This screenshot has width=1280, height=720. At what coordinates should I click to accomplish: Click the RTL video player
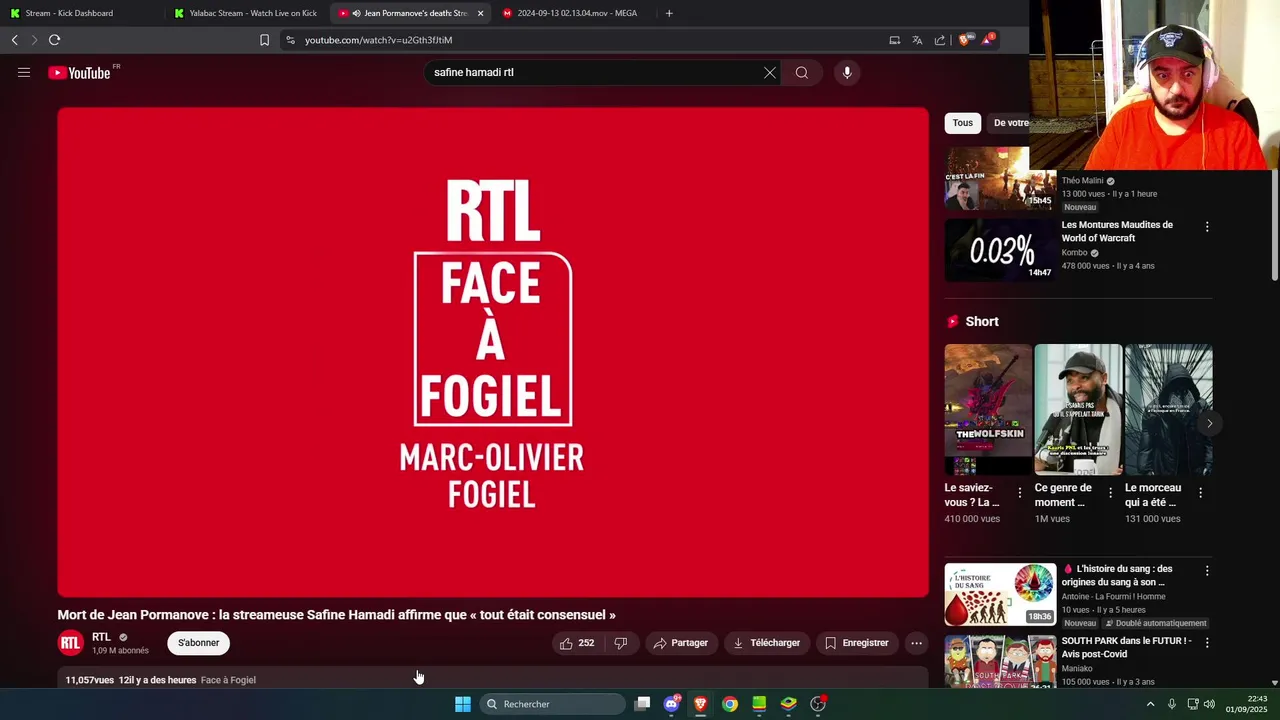pos(493,352)
